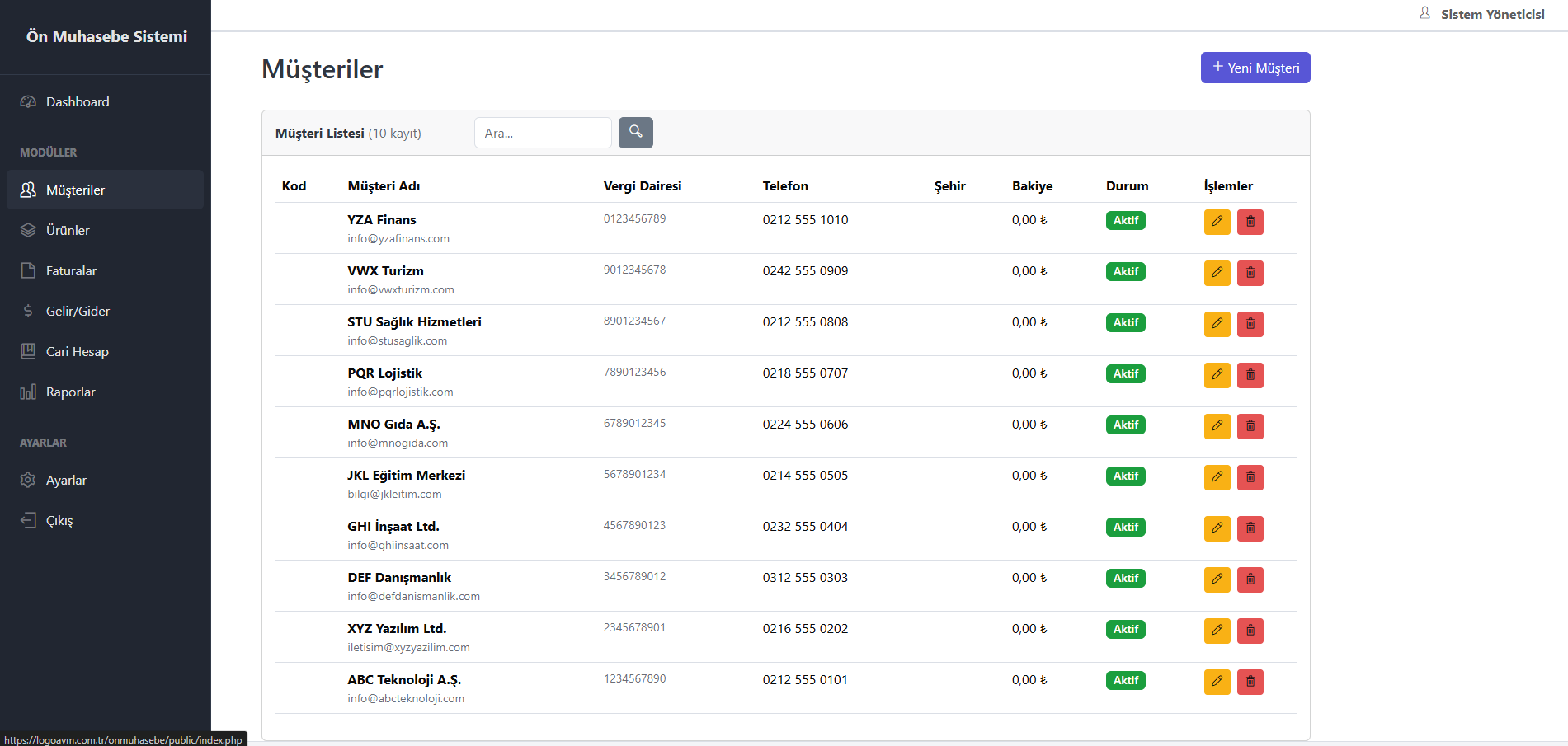Select the MNO Gıda A.Ş. customer name
Image resolution: width=1568 pixels, height=746 pixels.
pyautogui.click(x=393, y=425)
